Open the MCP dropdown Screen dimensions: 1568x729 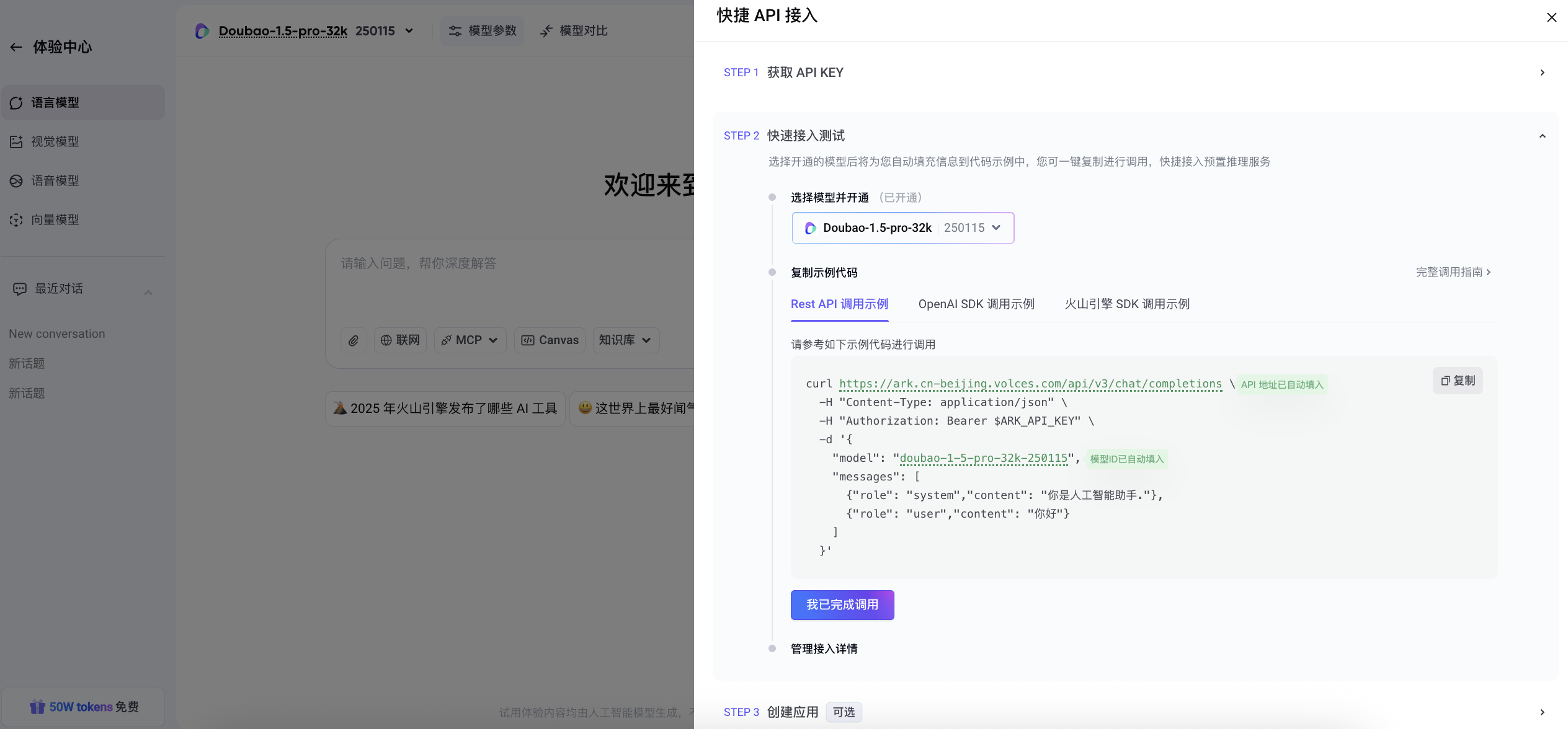[470, 340]
